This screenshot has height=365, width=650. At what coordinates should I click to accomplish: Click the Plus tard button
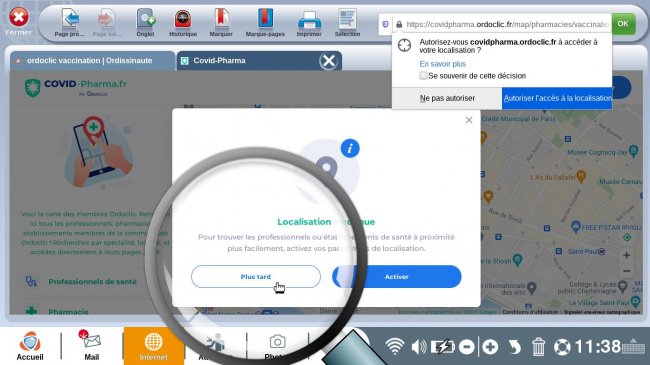(255, 277)
